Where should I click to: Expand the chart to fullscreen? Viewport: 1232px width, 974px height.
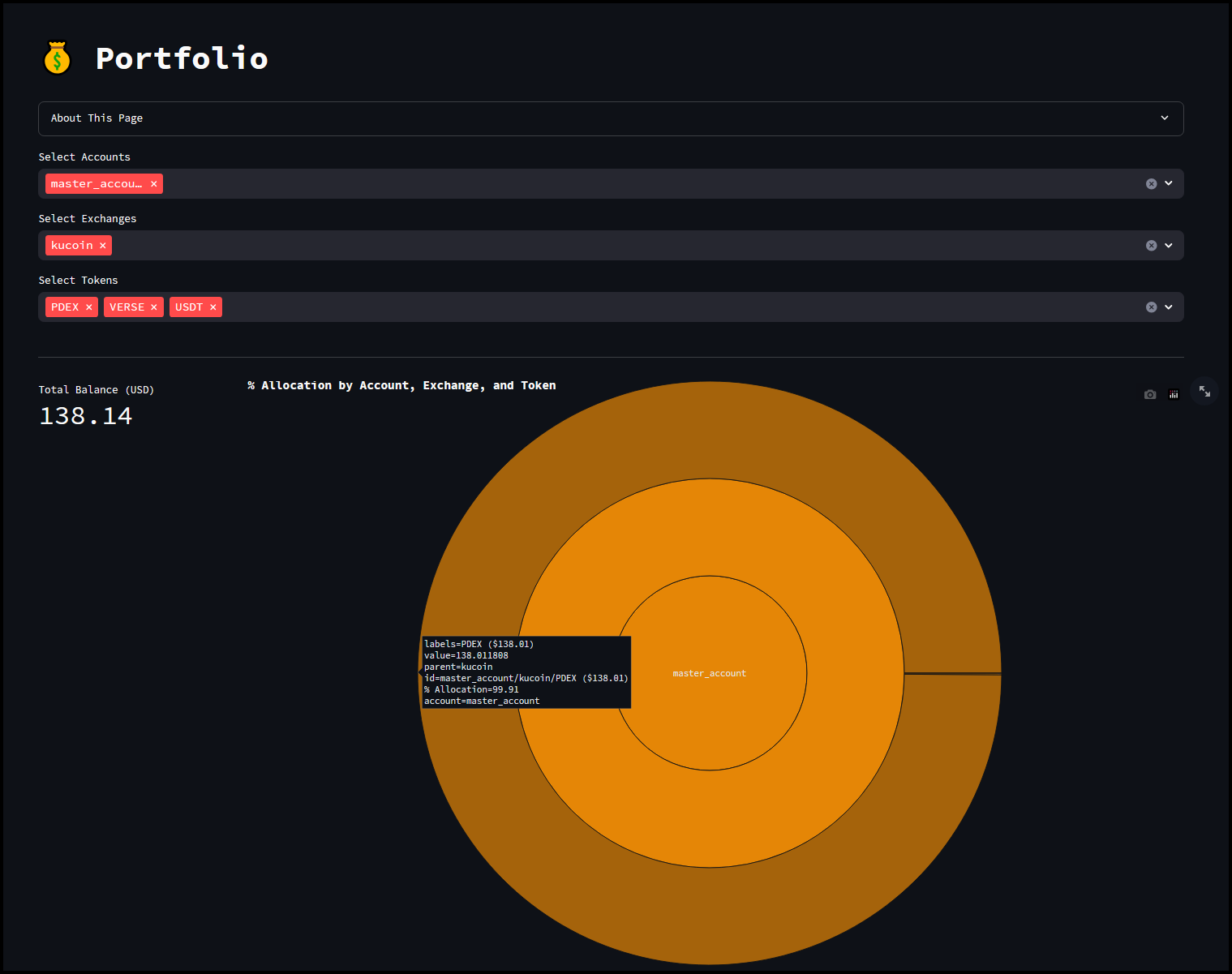click(1204, 392)
